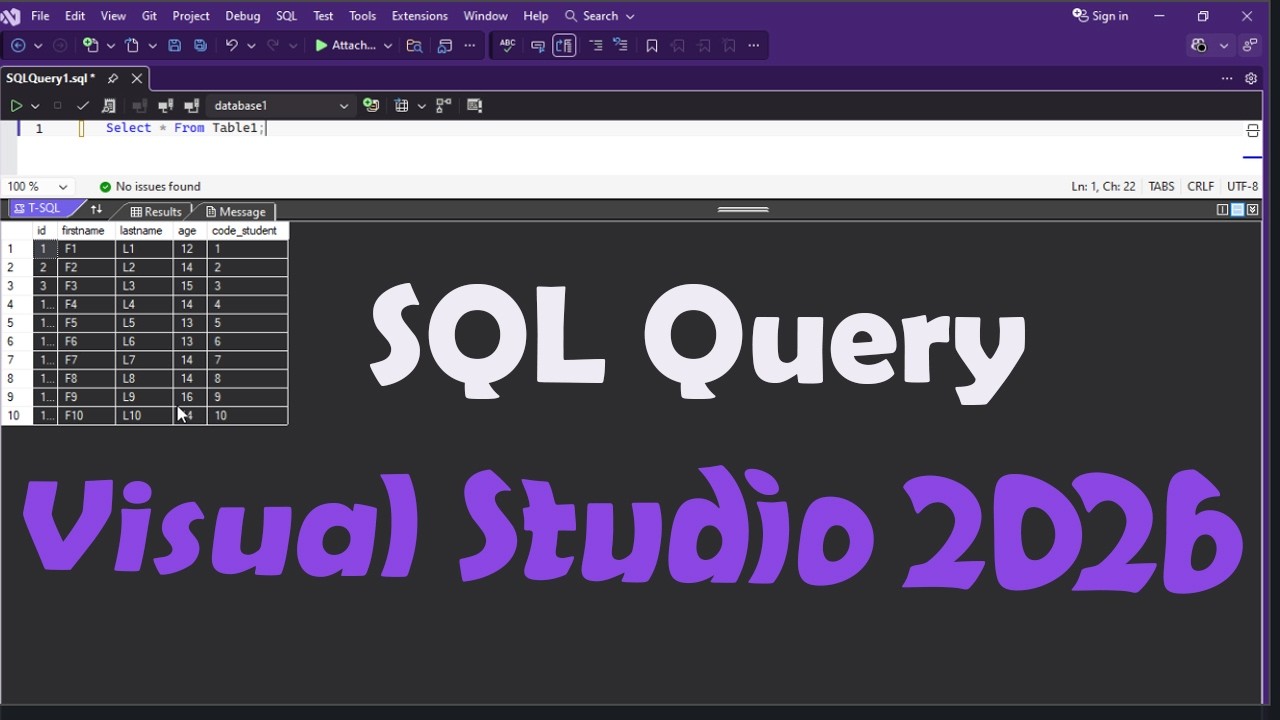Screen dimensions: 1280x720
Task: Click the cell containing F10
Action: coord(86,415)
